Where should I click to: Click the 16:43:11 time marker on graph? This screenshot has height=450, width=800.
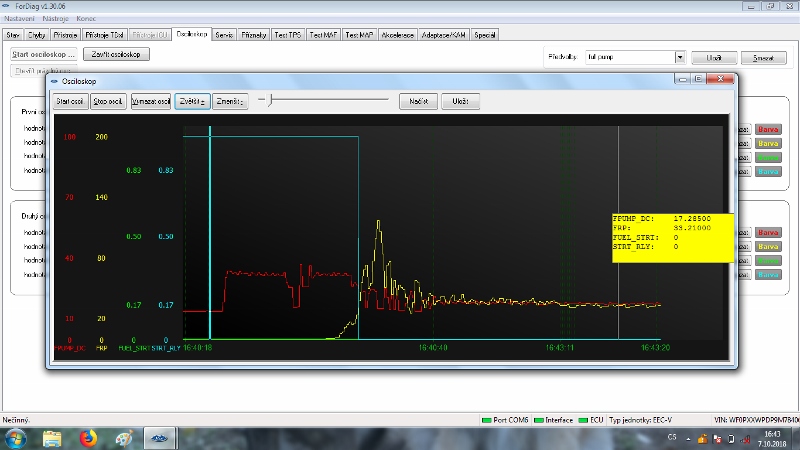560,348
